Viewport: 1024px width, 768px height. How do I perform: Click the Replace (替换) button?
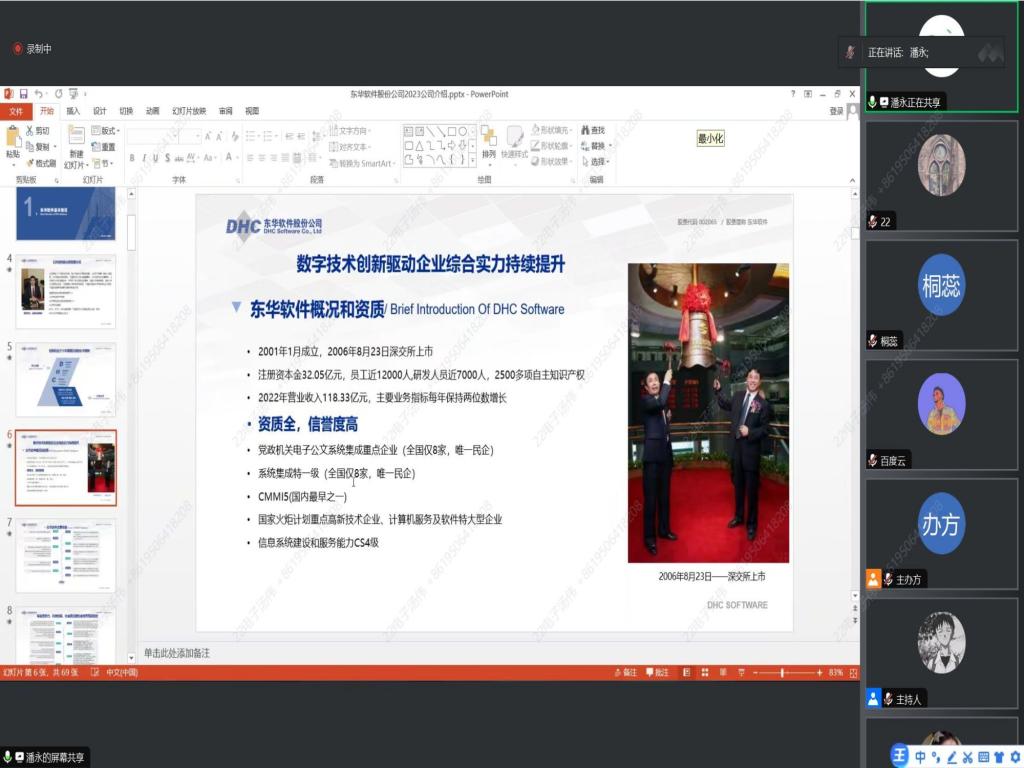click(x=595, y=146)
